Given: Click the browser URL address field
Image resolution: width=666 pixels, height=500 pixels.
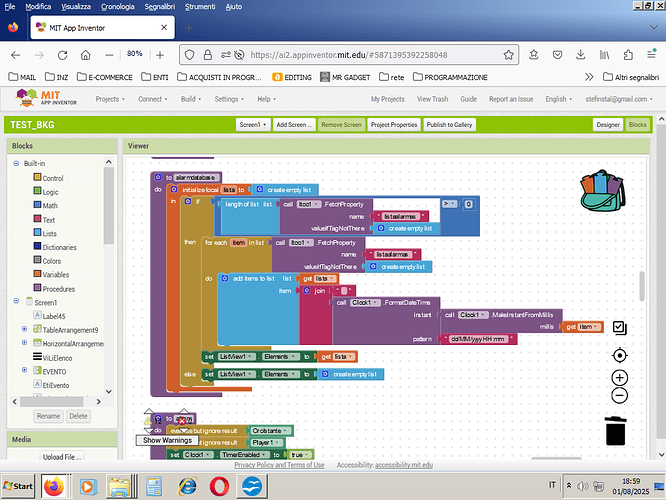Looking at the screenshot, I should pos(400,54).
